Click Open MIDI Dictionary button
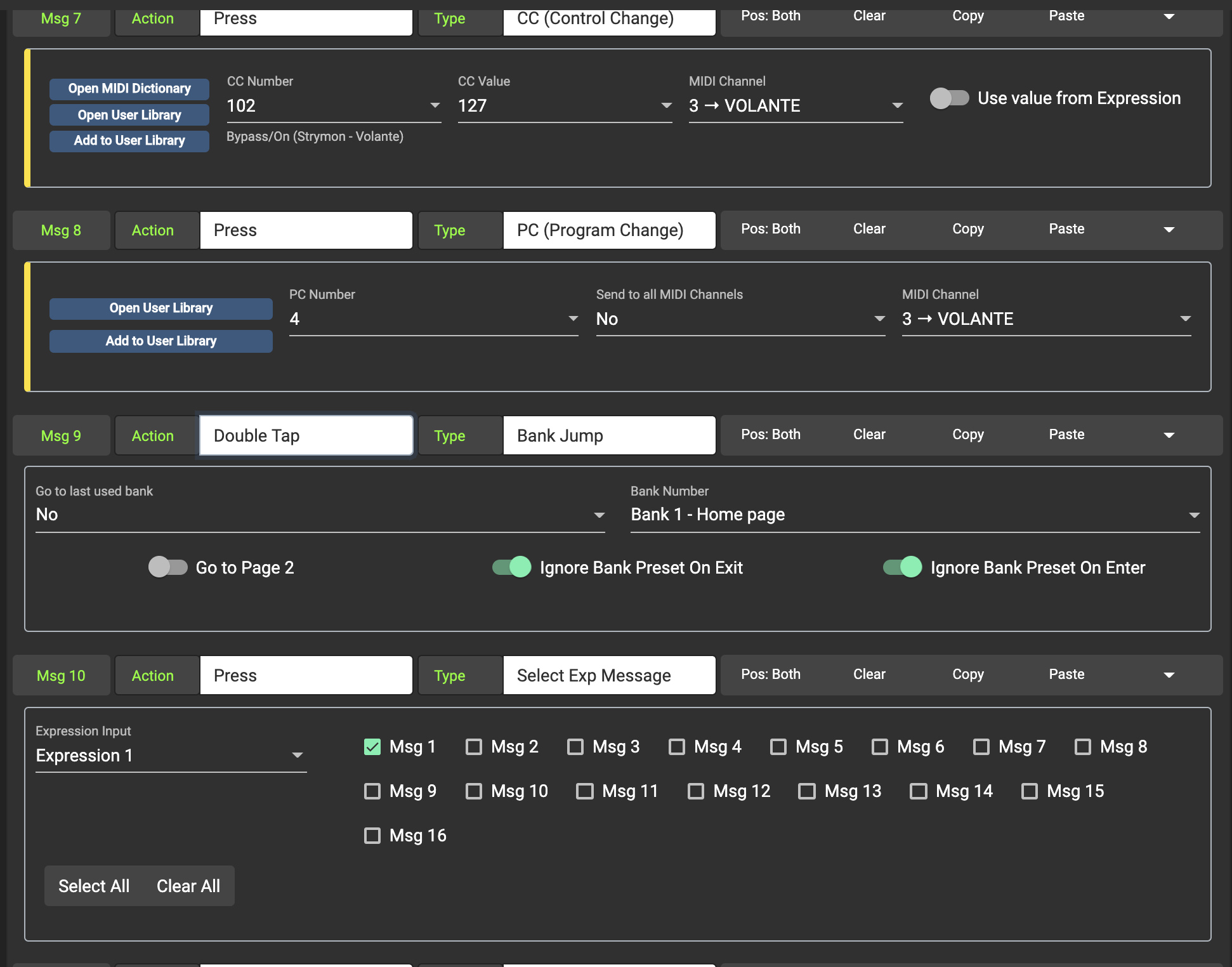This screenshot has width=1232, height=967. pyautogui.click(x=129, y=89)
